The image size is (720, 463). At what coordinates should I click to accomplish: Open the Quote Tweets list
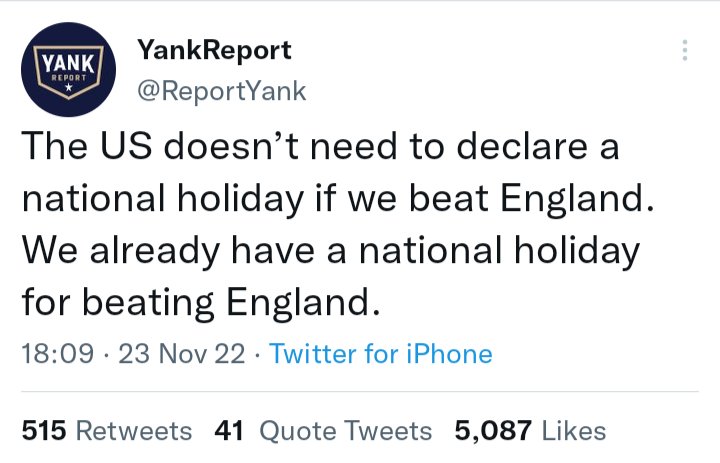click(x=345, y=431)
